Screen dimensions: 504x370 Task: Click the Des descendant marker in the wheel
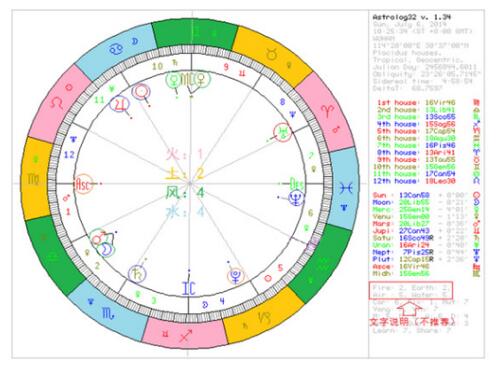pos(297,183)
